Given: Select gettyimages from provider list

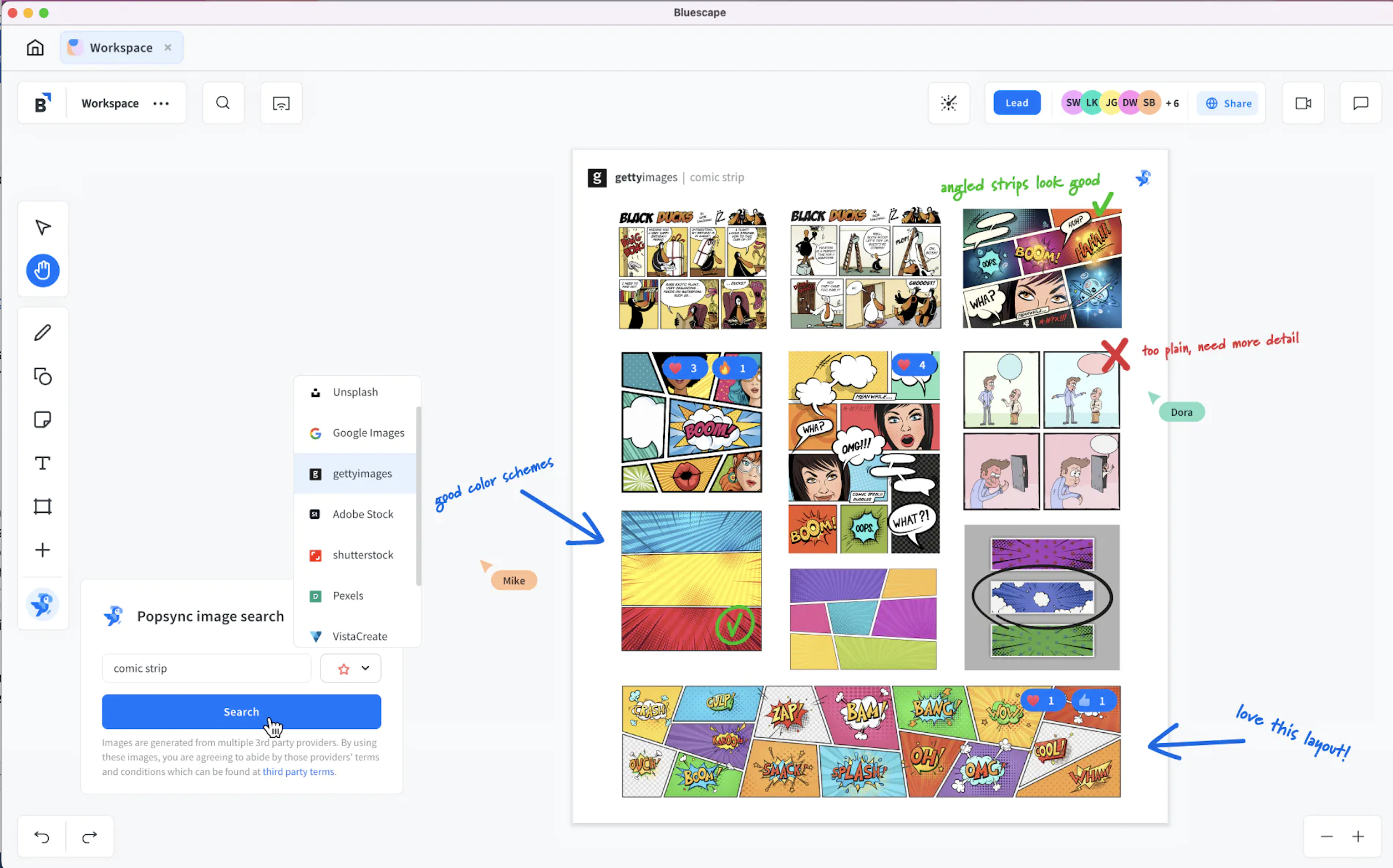Looking at the screenshot, I should coord(363,472).
